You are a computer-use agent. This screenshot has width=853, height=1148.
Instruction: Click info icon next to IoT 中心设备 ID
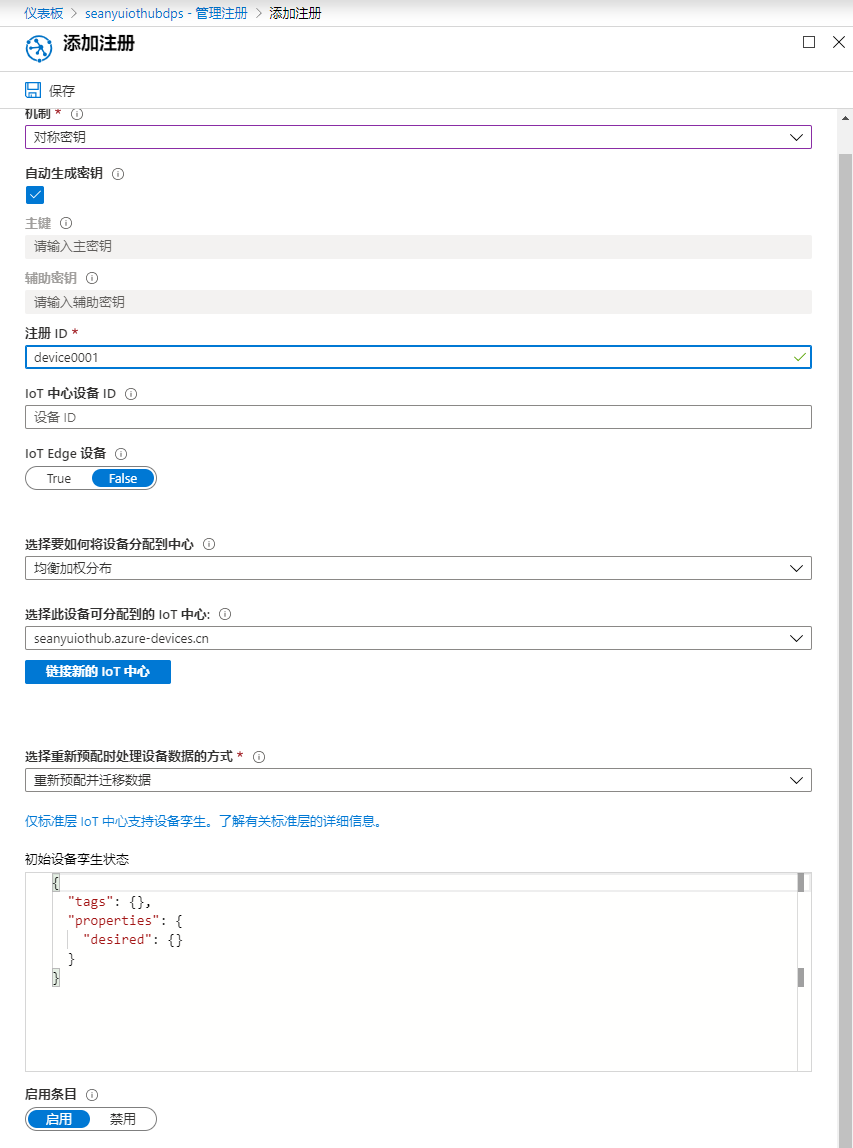[x=131, y=394]
